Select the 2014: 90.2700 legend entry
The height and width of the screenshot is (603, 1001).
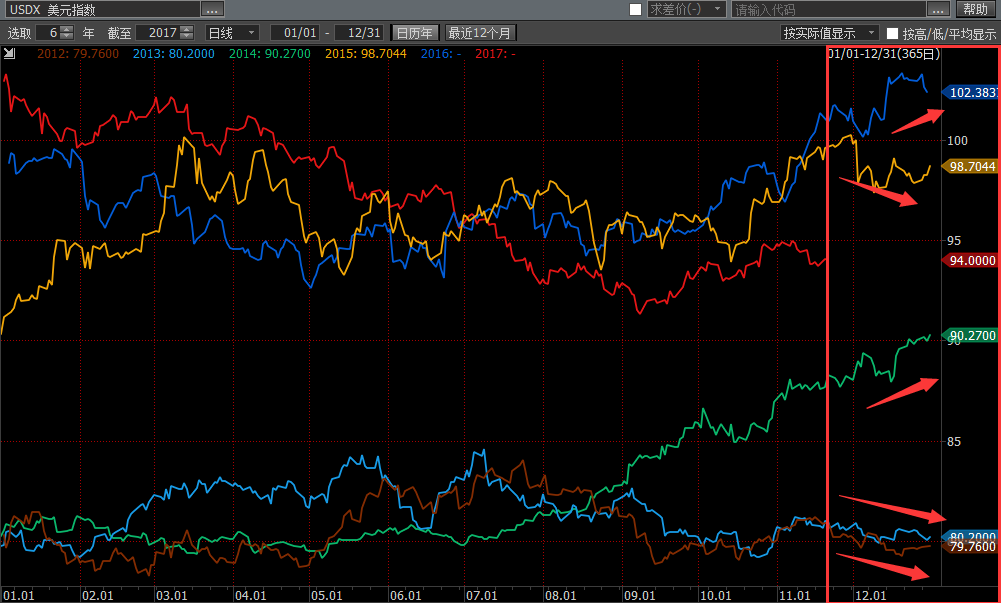click(x=270, y=54)
